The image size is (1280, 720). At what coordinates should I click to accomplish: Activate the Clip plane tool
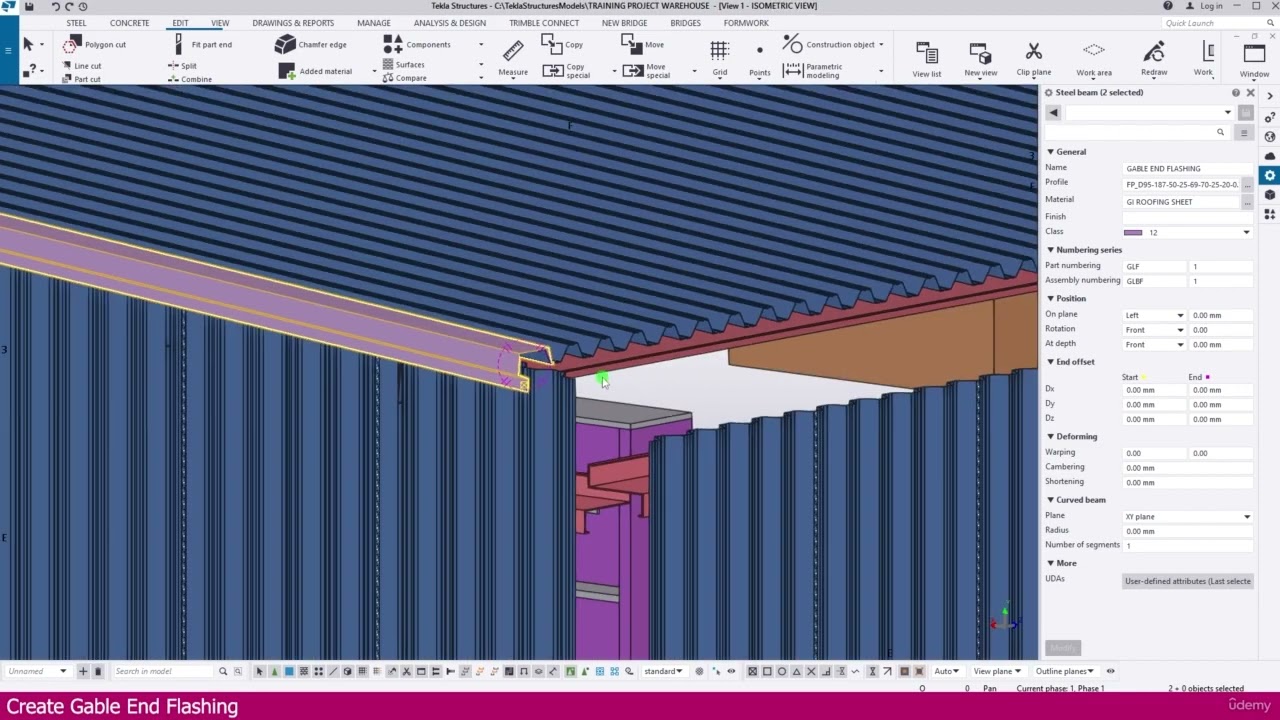[x=1034, y=59]
